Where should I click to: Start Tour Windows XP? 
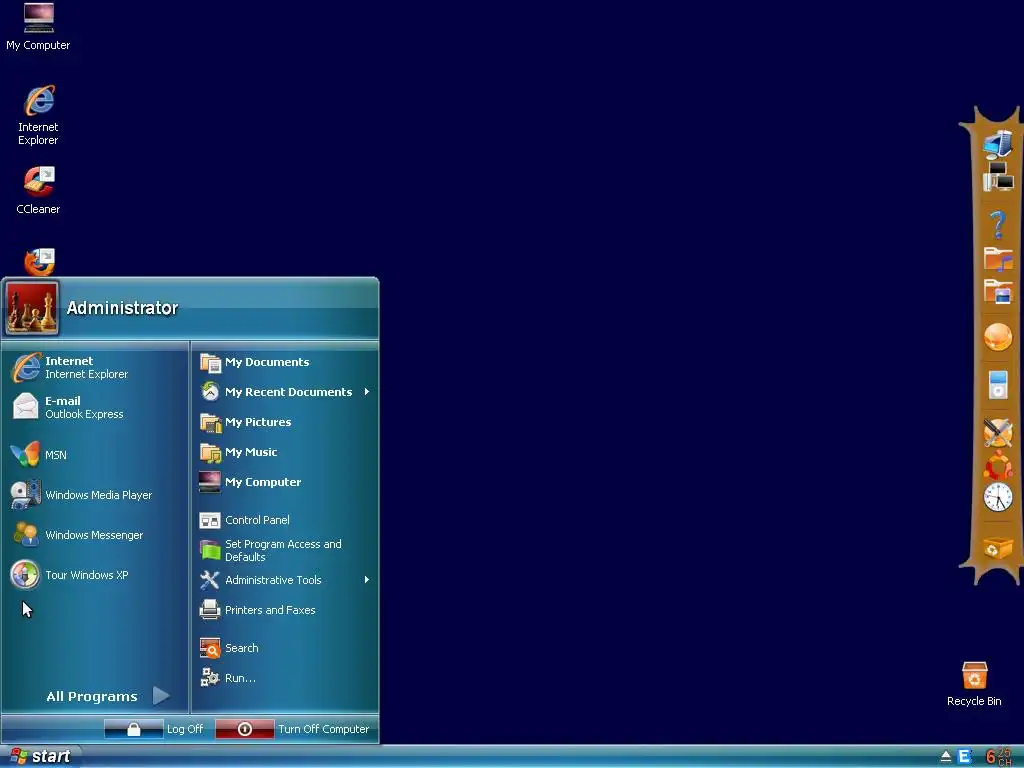click(96, 575)
